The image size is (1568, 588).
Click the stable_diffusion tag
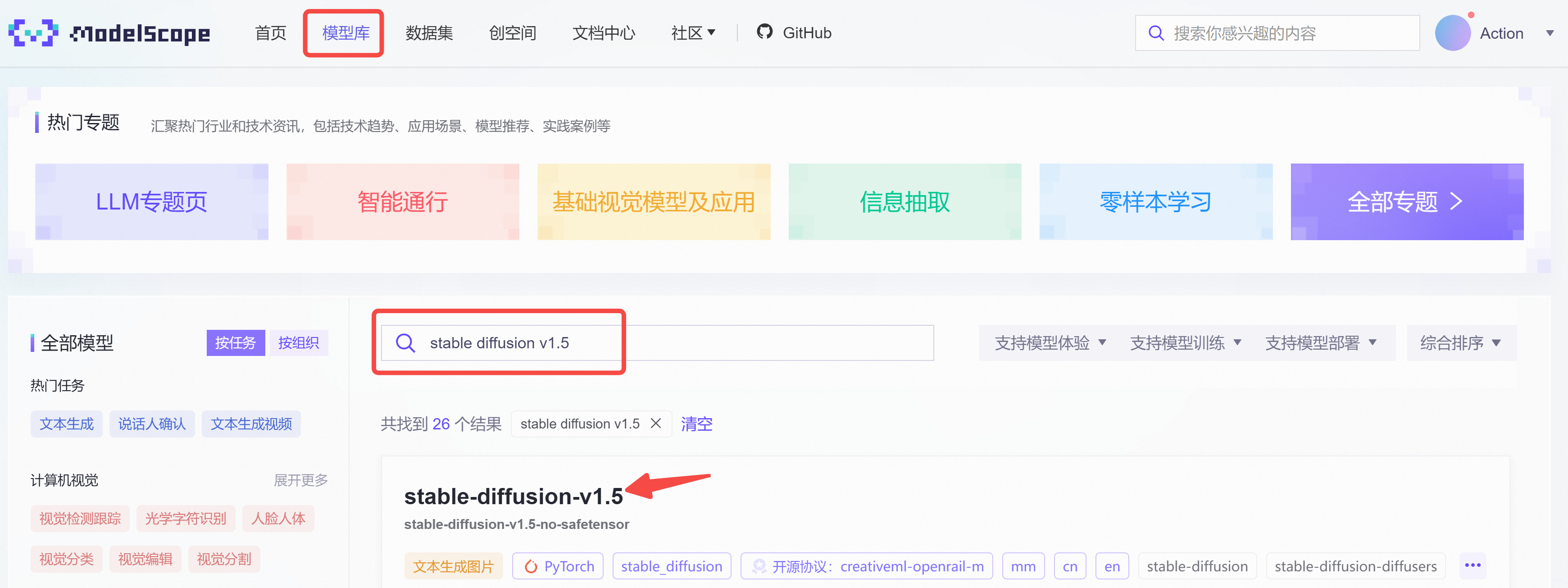click(x=672, y=566)
